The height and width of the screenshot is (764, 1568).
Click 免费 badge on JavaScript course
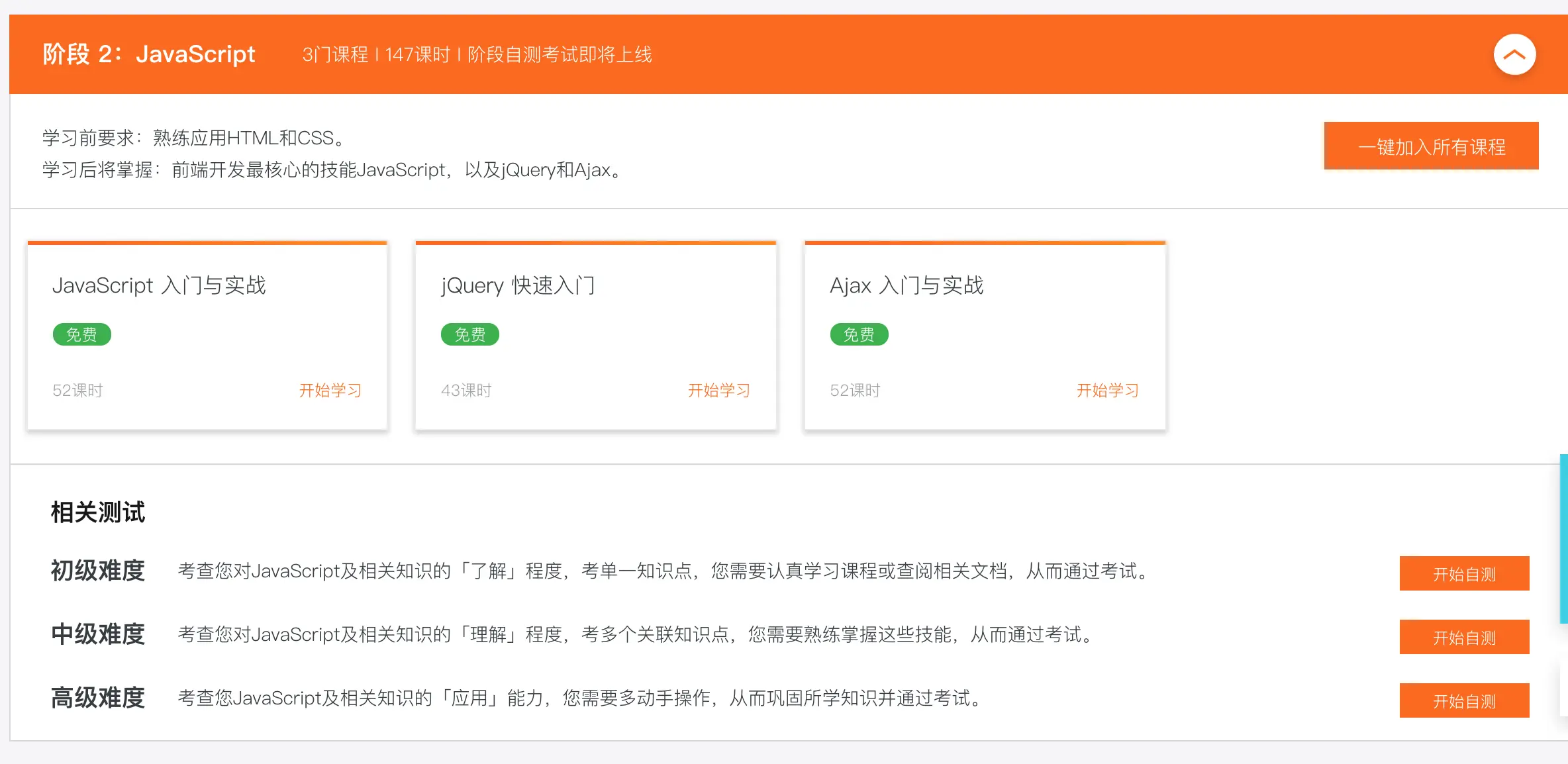81,334
